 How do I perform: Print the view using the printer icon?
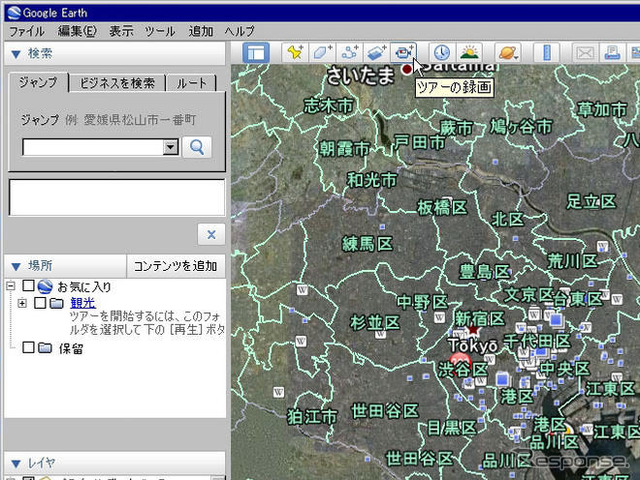(x=612, y=53)
